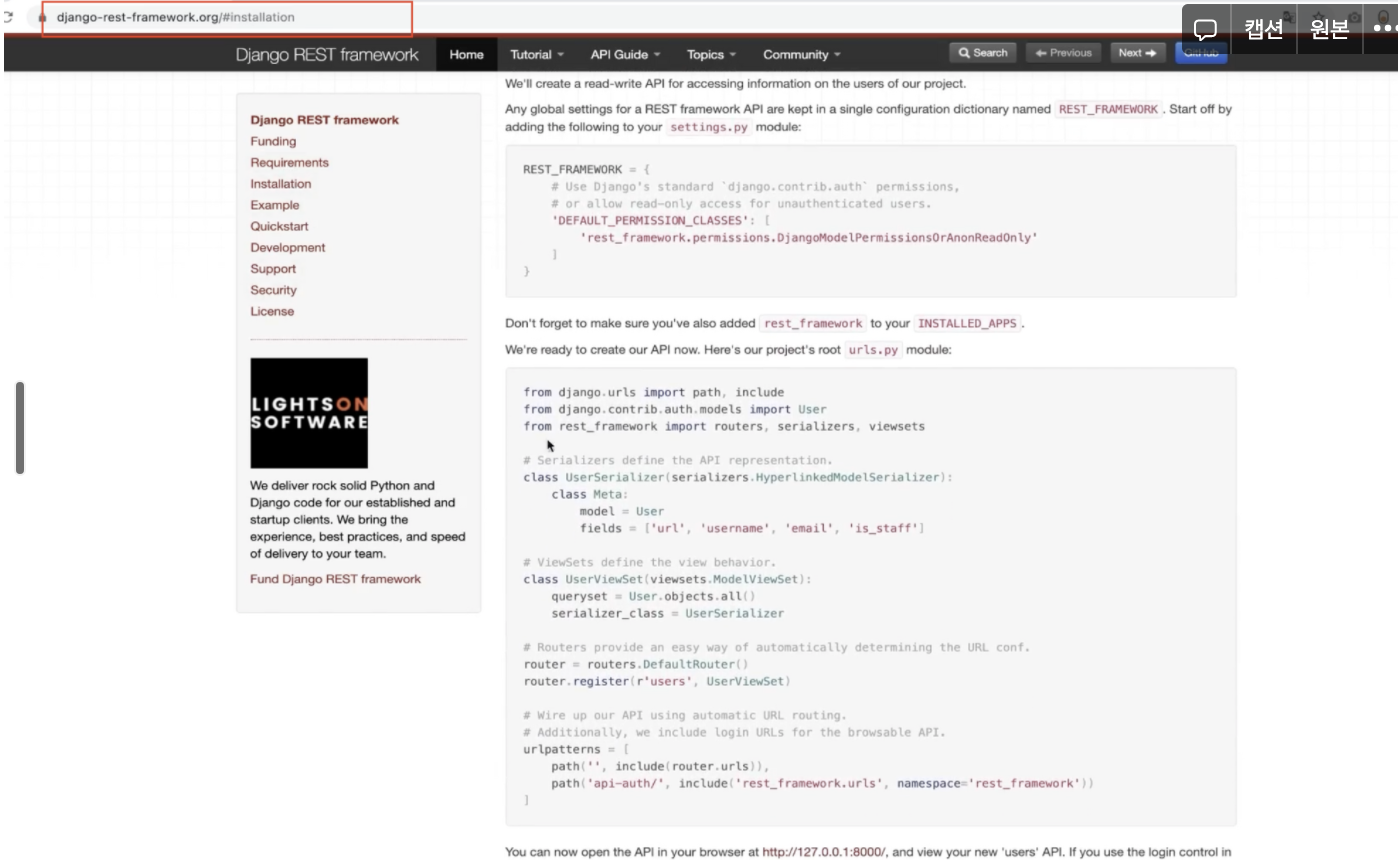Click the 'fields = [...]' code line
This screenshot has height=866, width=1398.
click(752, 528)
